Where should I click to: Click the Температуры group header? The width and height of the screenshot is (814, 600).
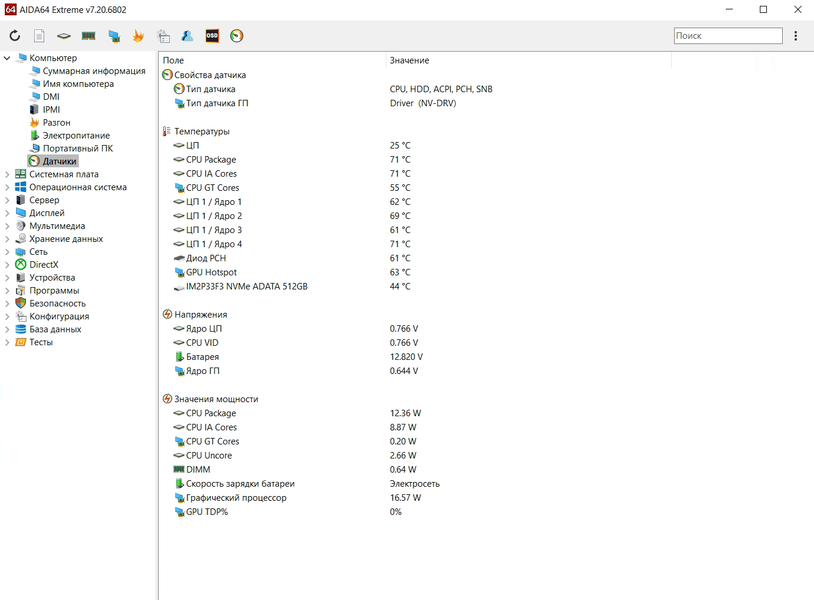pyautogui.click(x=196, y=131)
